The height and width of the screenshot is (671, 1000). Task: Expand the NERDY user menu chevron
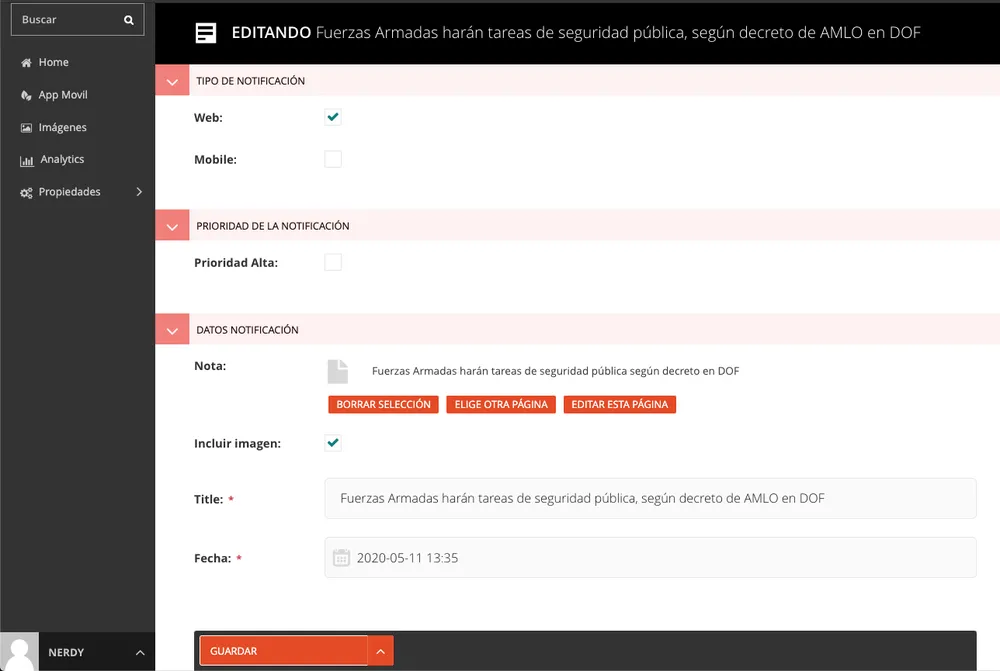(140, 653)
